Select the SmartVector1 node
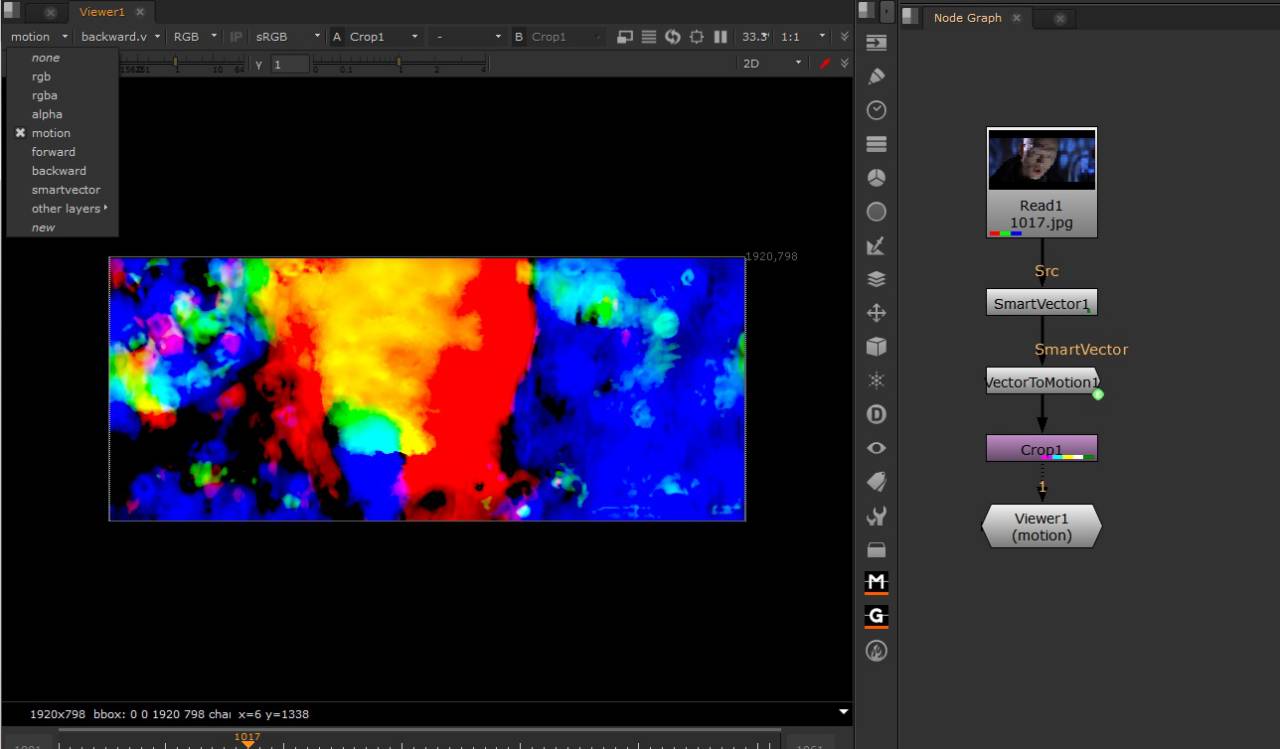The height and width of the screenshot is (749, 1280). tap(1041, 303)
